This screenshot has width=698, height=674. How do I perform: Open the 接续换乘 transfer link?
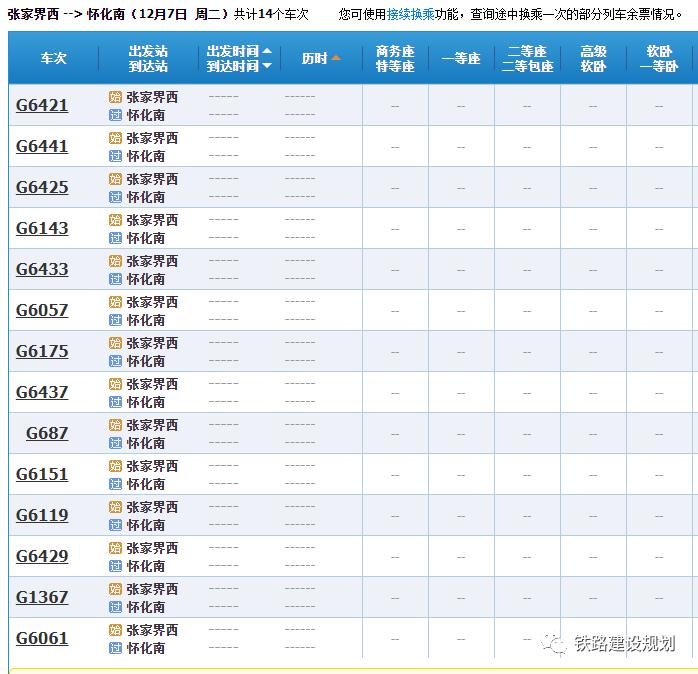tap(413, 15)
